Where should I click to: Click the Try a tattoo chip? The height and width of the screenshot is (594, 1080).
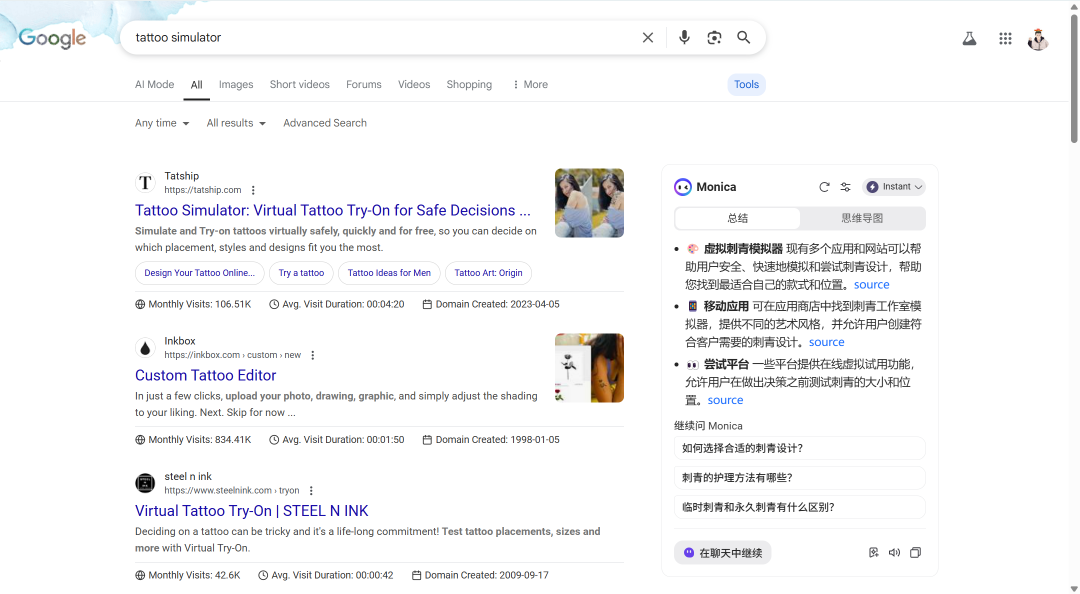[301, 273]
